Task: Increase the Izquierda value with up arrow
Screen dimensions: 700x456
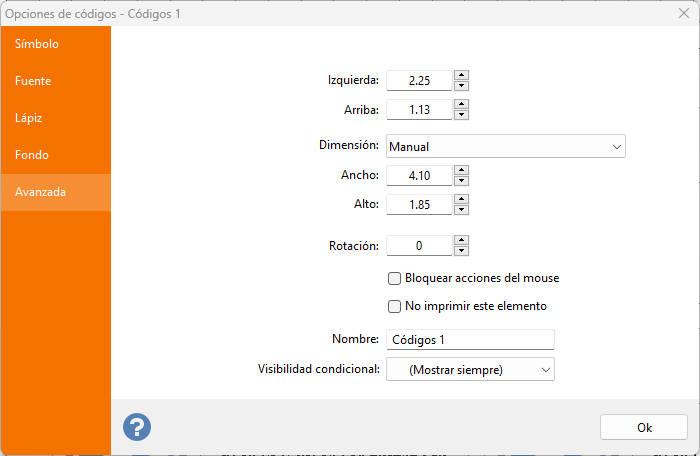Action: tap(461, 75)
